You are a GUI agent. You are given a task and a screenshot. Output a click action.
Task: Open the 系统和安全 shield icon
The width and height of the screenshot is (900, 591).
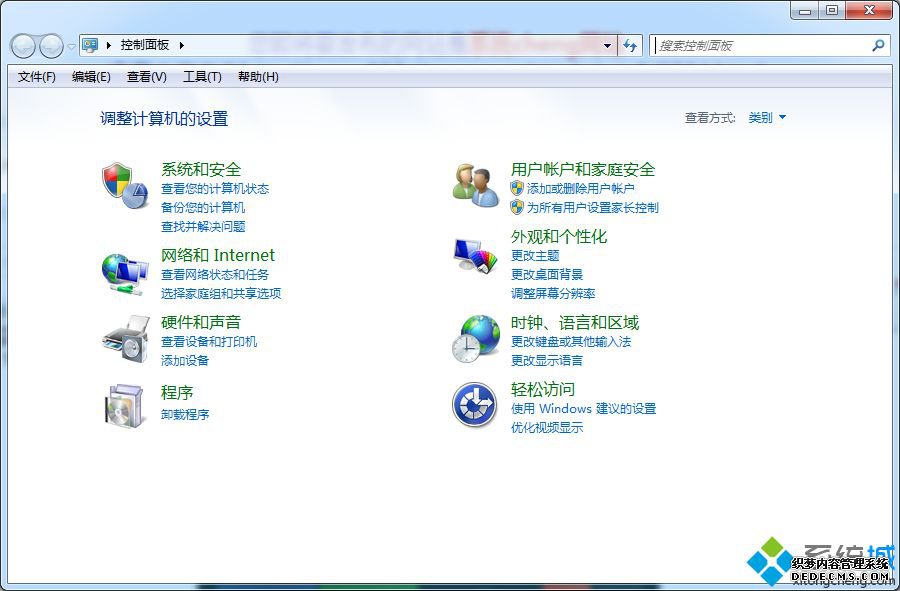(x=126, y=185)
